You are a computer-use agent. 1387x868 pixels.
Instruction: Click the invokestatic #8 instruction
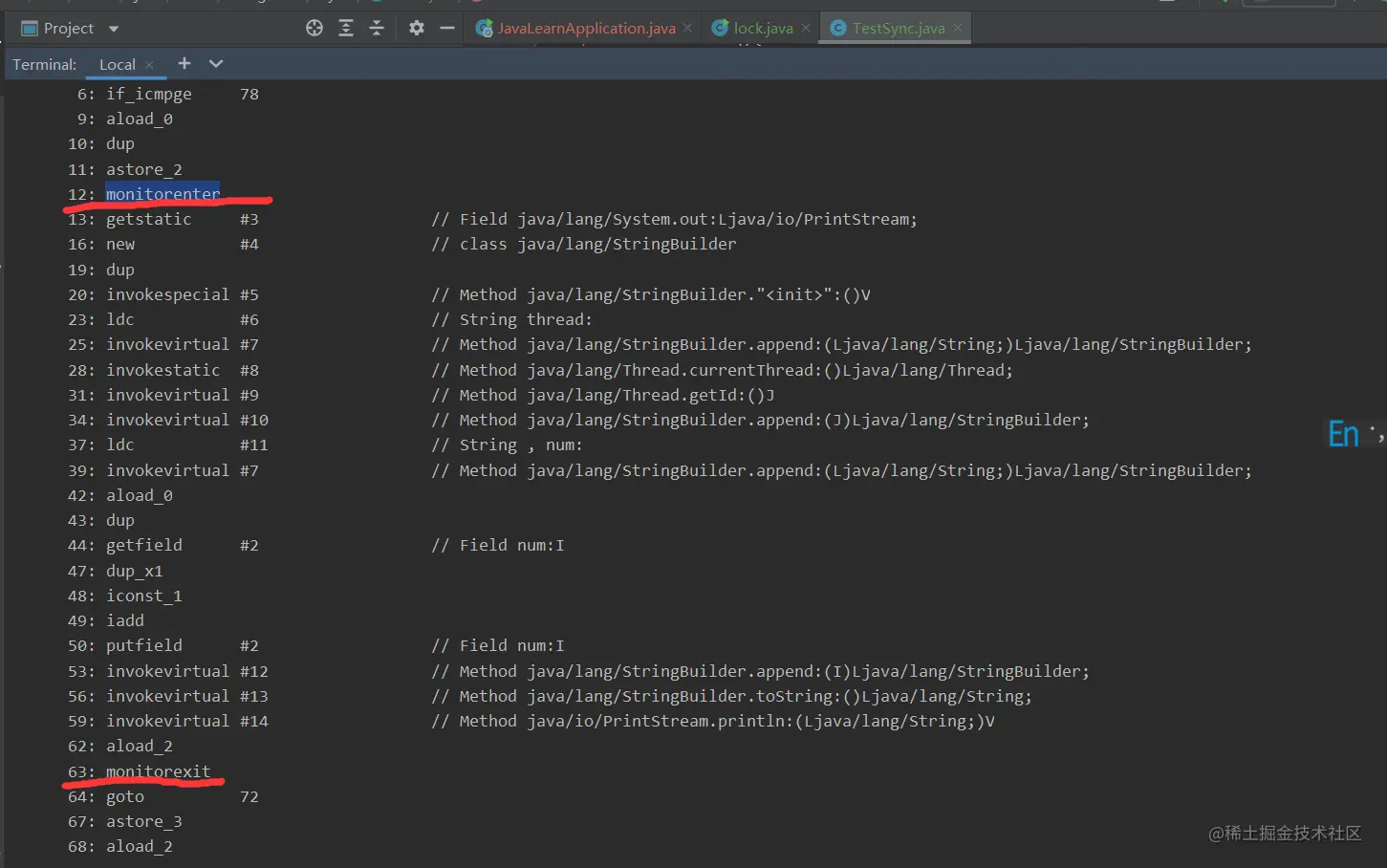point(182,370)
